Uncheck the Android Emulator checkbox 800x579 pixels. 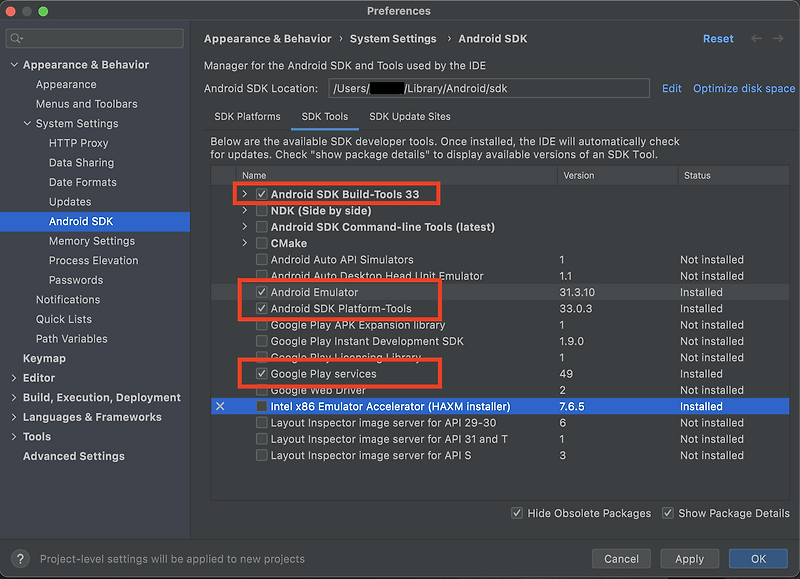(261, 292)
